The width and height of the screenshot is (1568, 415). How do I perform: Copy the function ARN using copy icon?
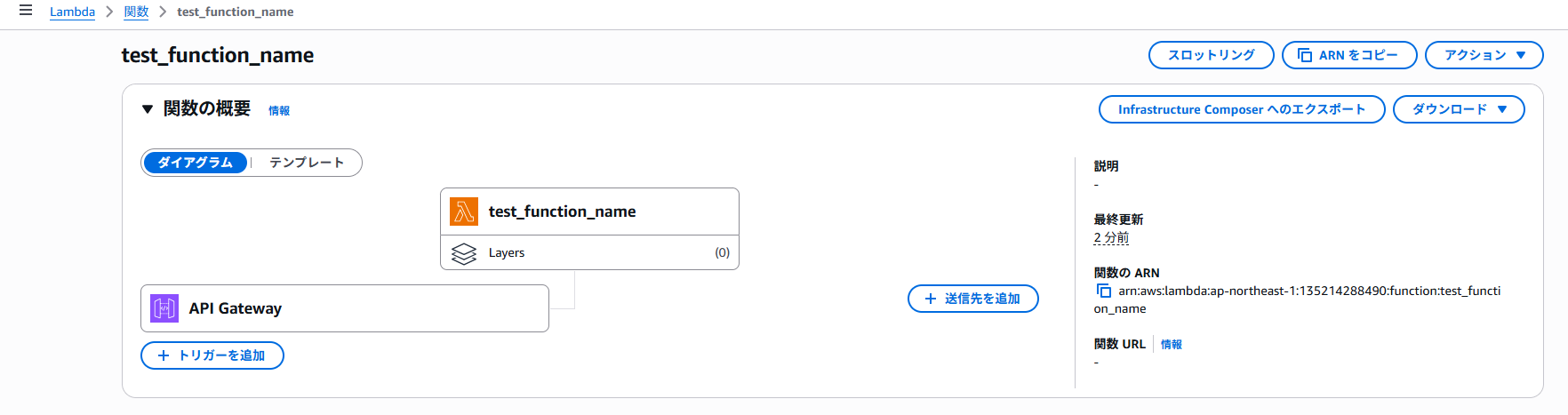point(1104,291)
